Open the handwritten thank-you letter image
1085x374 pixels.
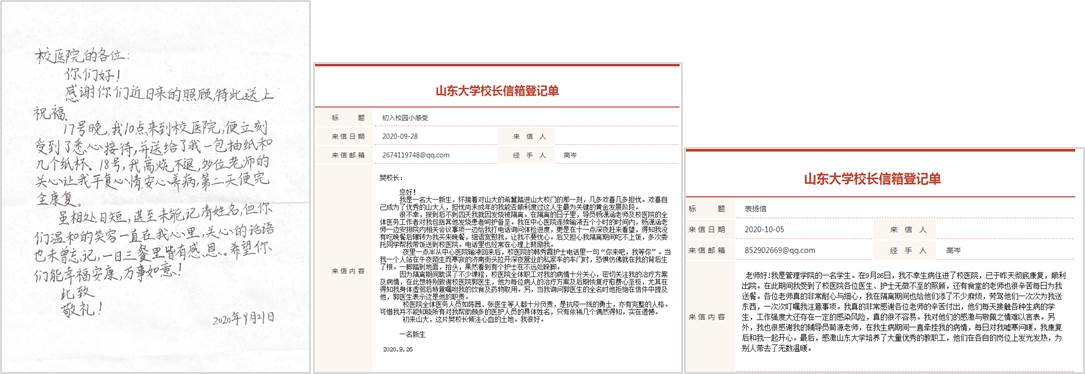coord(155,187)
